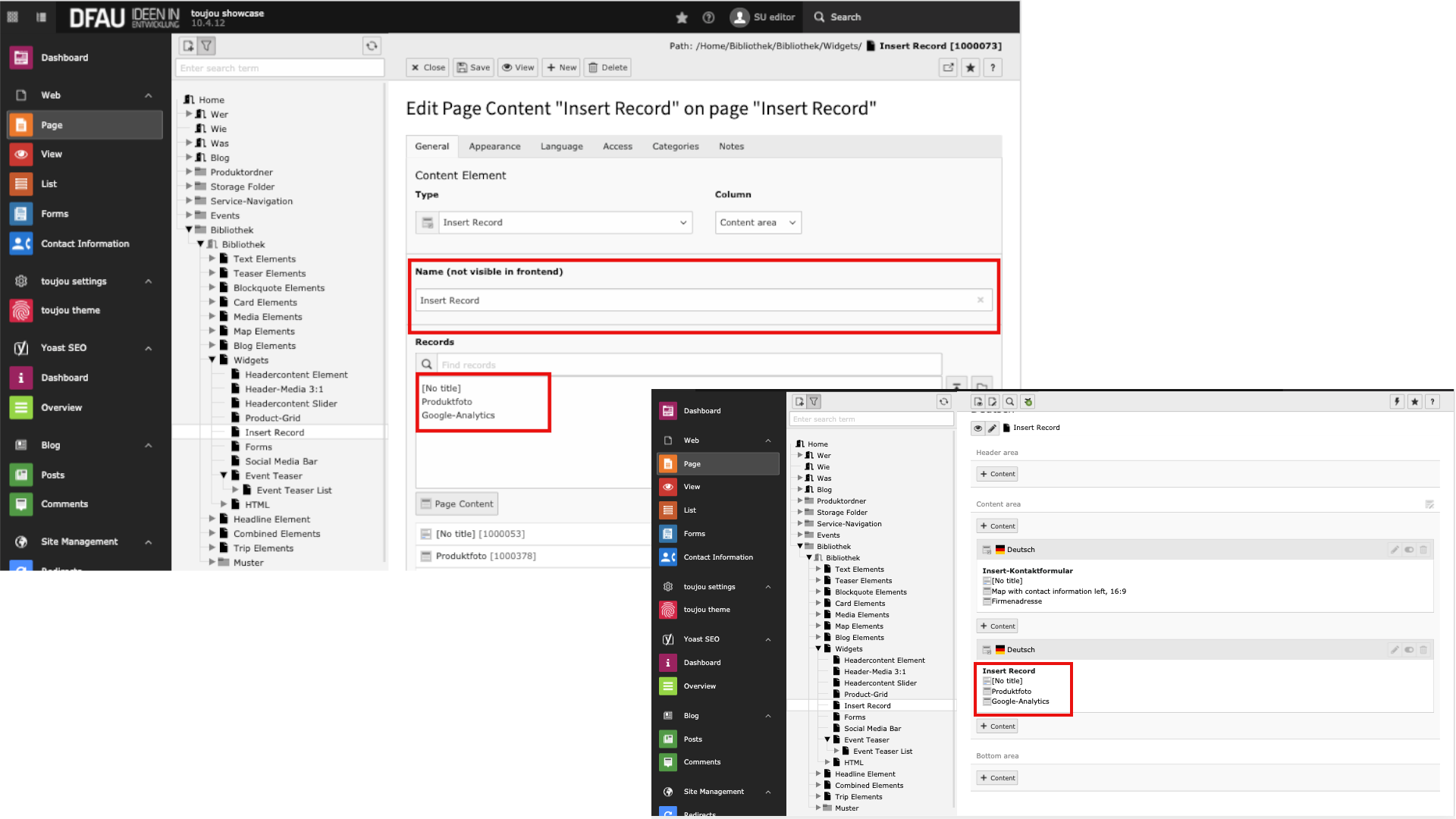Refresh the page tree with the reload icon
The image size is (1456, 819).
coord(372,45)
